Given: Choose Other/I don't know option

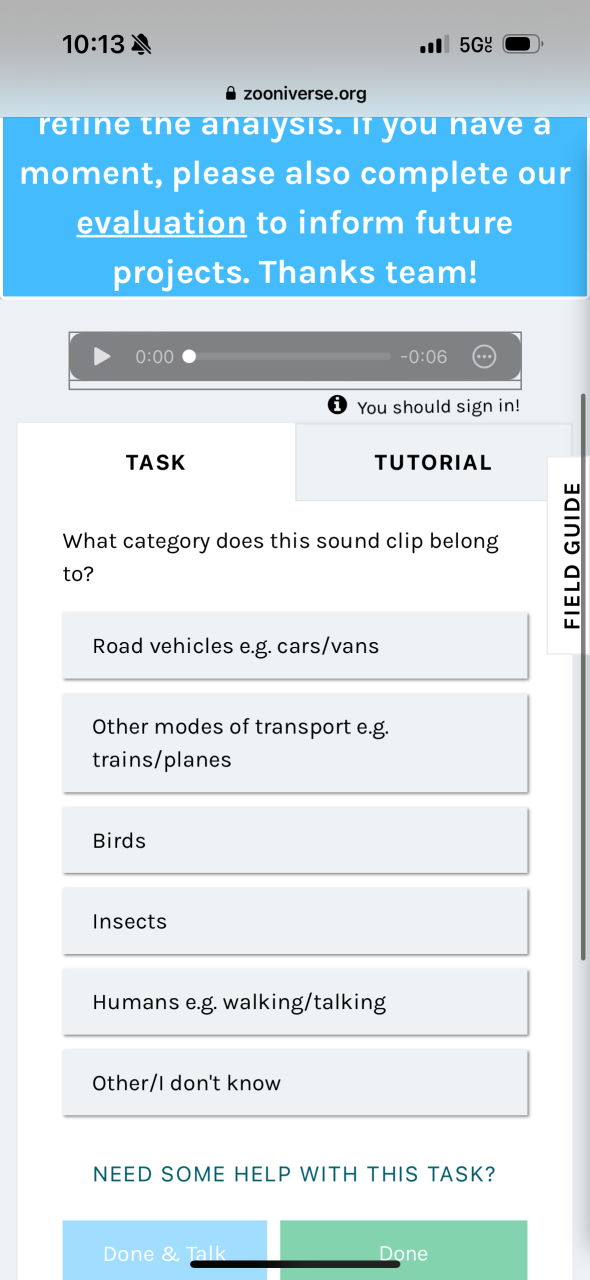Looking at the screenshot, I should [x=295, y=1083].
